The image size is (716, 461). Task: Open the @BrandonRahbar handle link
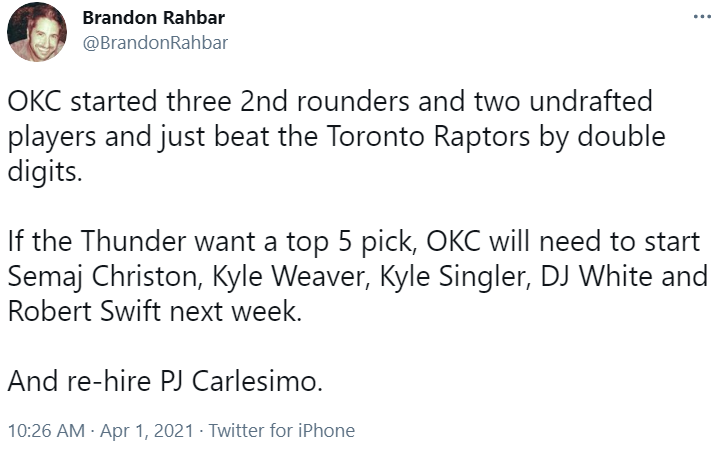coord(155,43)
